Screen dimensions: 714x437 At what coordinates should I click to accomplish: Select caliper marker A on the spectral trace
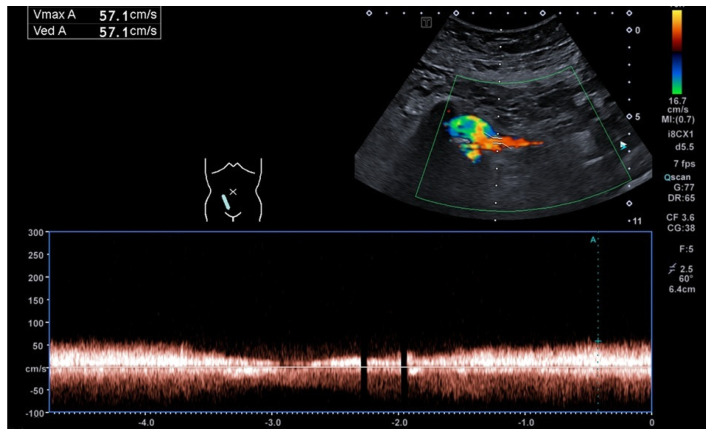[x=593, y=240]
